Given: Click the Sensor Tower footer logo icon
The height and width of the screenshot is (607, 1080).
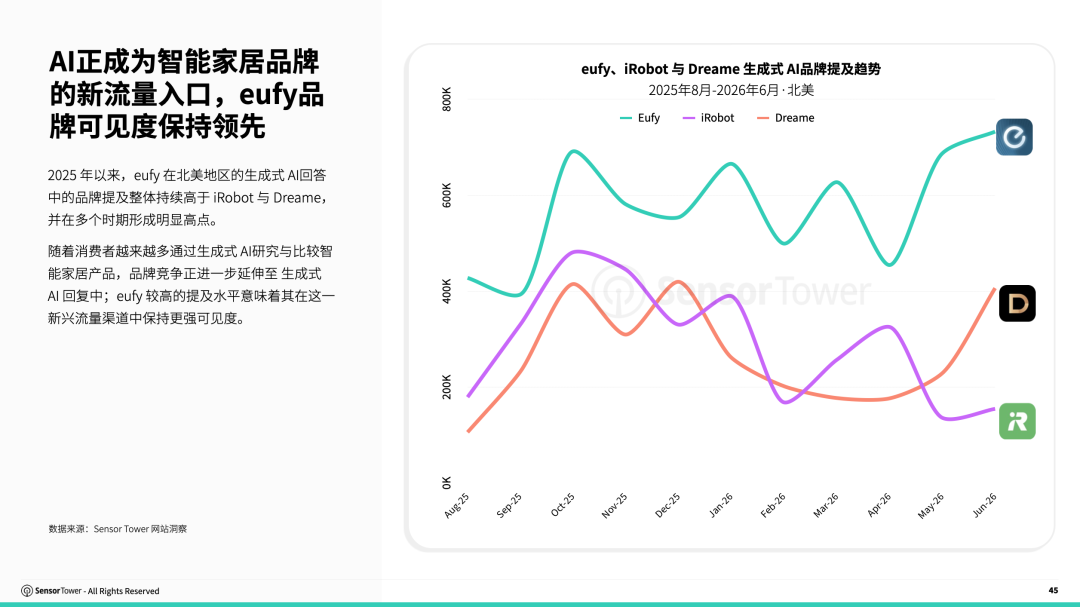Looking at the screenshot, I should click(x=27, y=590).
